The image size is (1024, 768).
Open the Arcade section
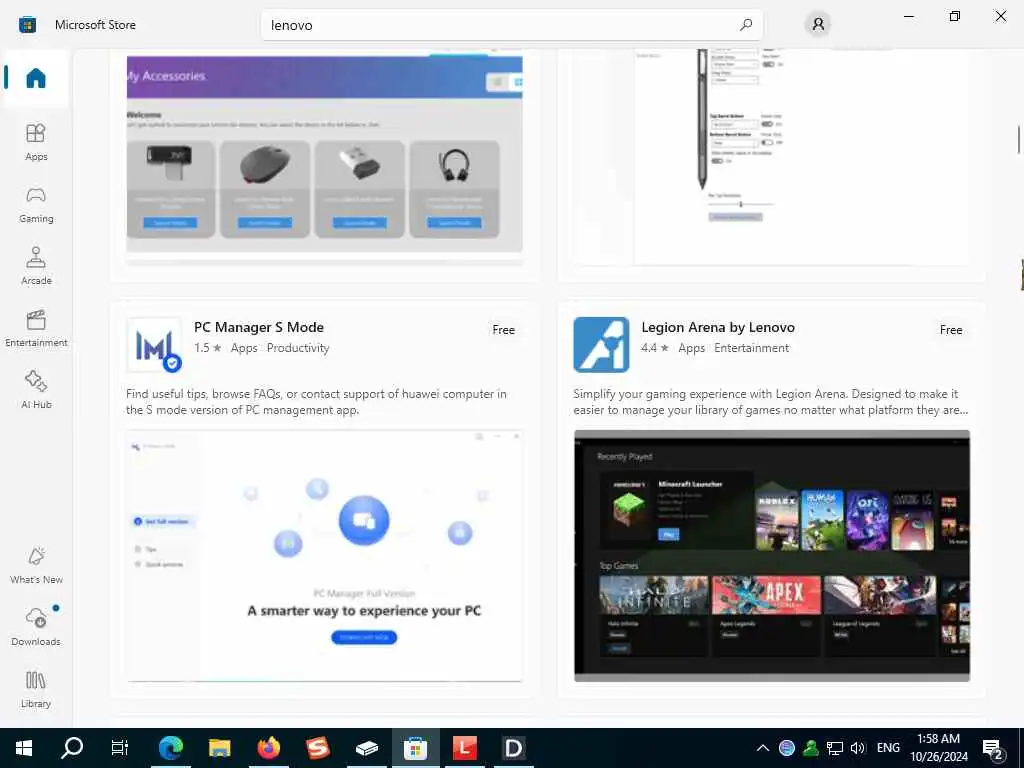(36, 266)
